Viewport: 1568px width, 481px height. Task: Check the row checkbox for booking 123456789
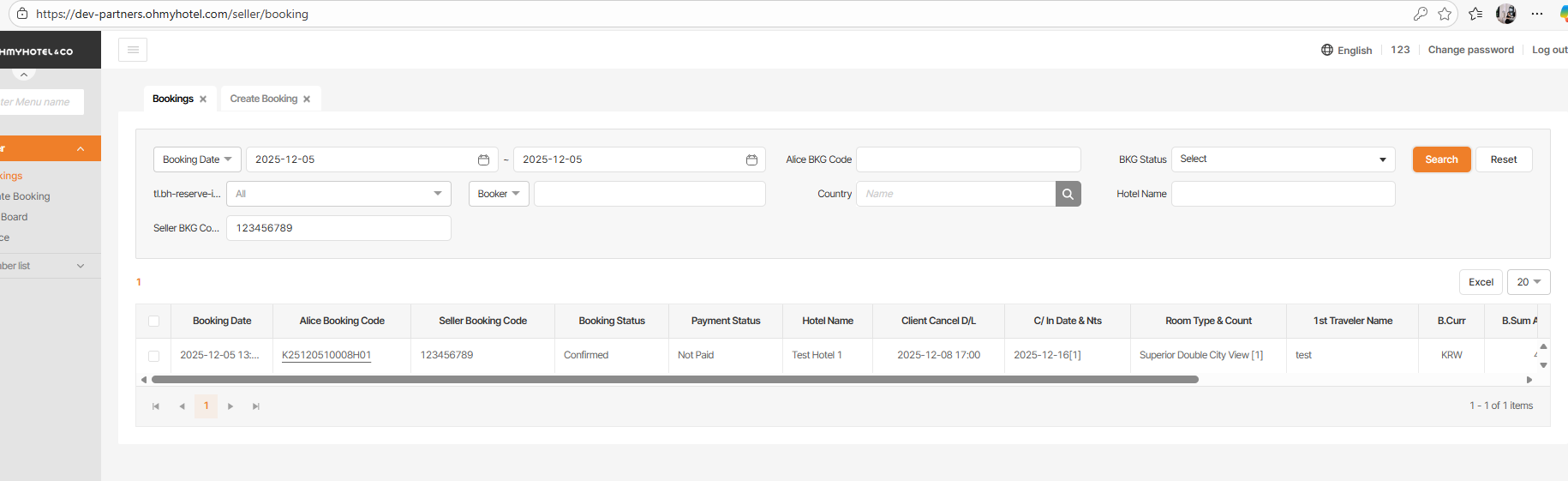coord(154,356)
